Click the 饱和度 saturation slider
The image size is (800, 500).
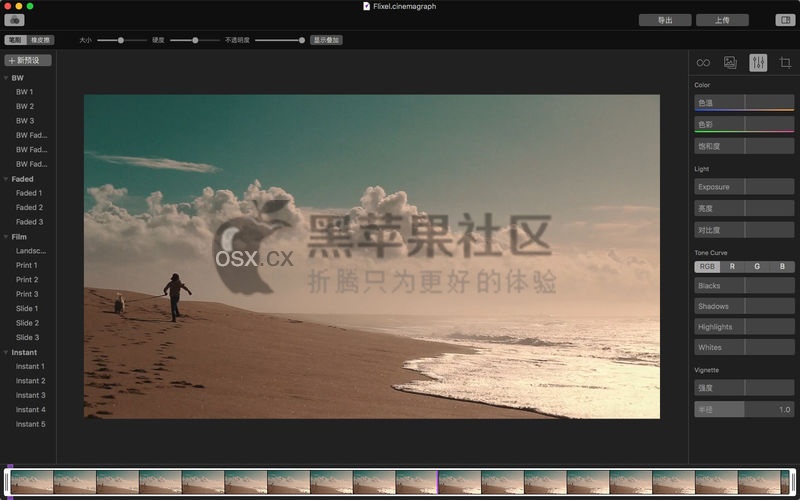[x=744, y=146]
